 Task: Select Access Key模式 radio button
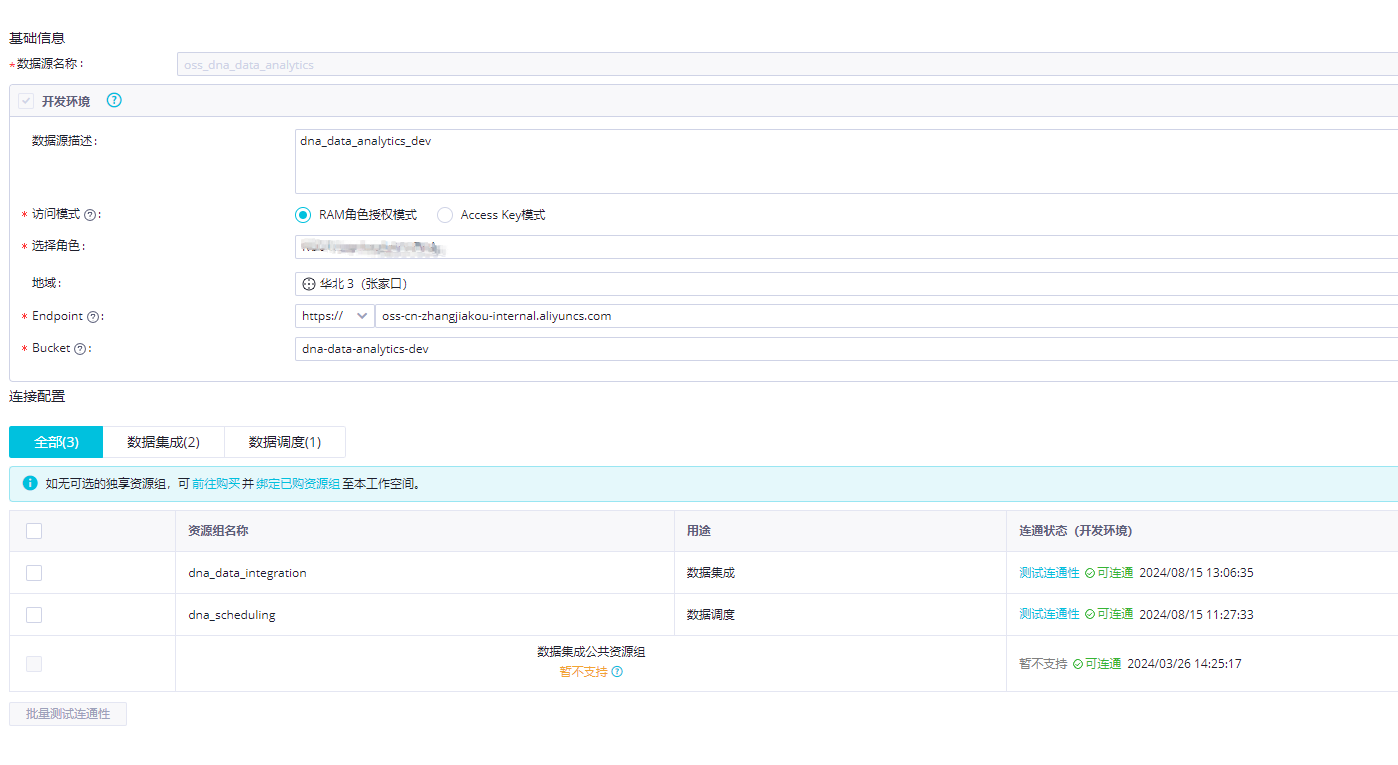coord(445,215)
